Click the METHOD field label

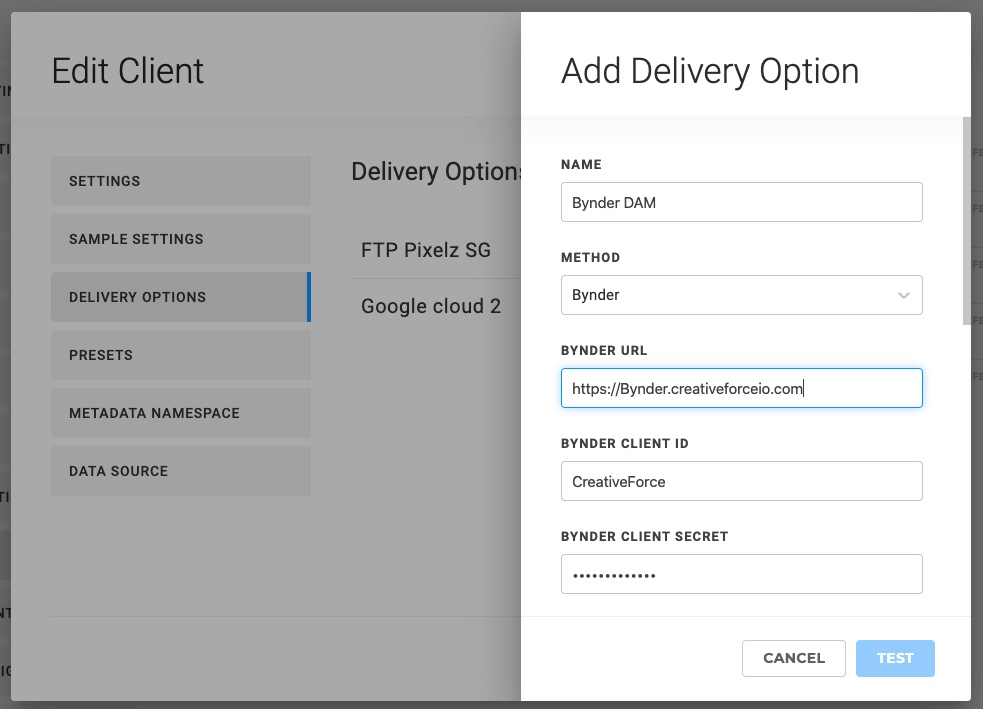coord(590,258)
